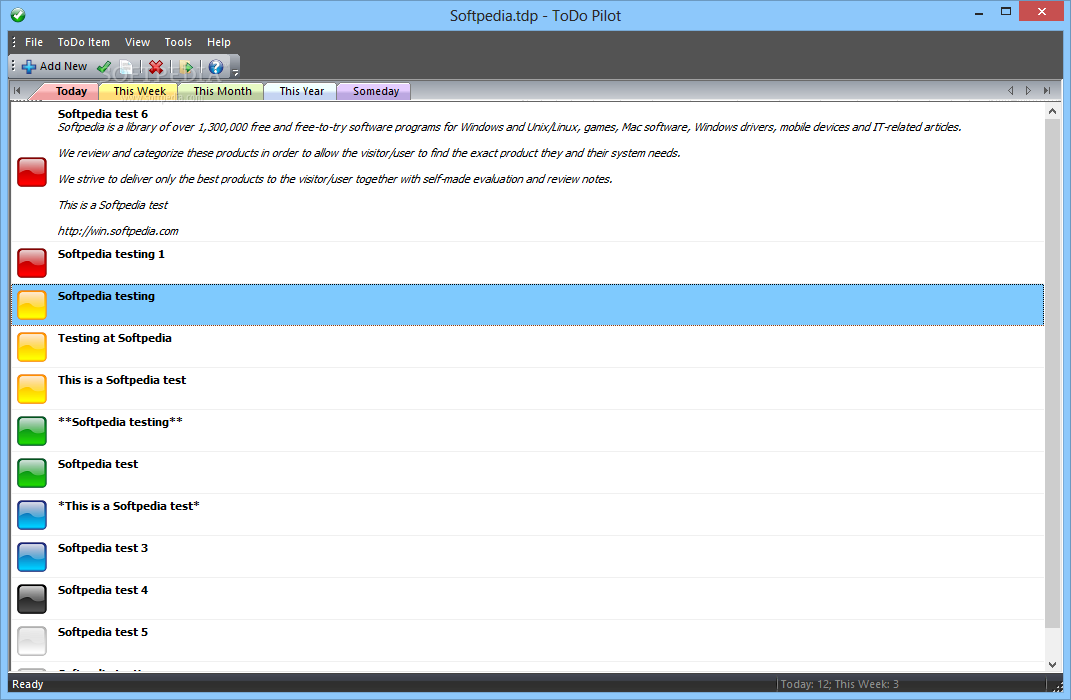Click yellow icon of This is a Softpedia test
The width and height of the screenshot is (1071, 700).
click(x=31, y=389)
